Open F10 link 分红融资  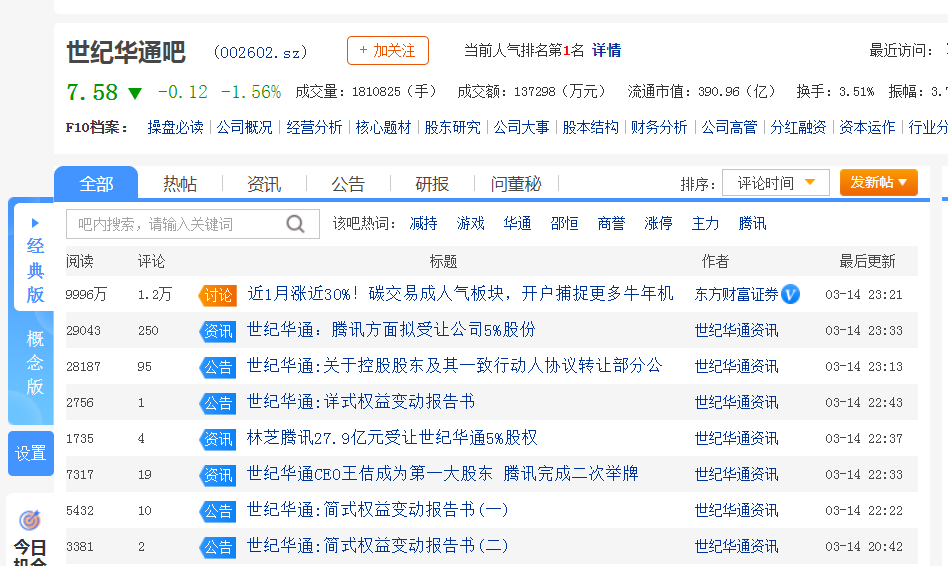[798, 128]
